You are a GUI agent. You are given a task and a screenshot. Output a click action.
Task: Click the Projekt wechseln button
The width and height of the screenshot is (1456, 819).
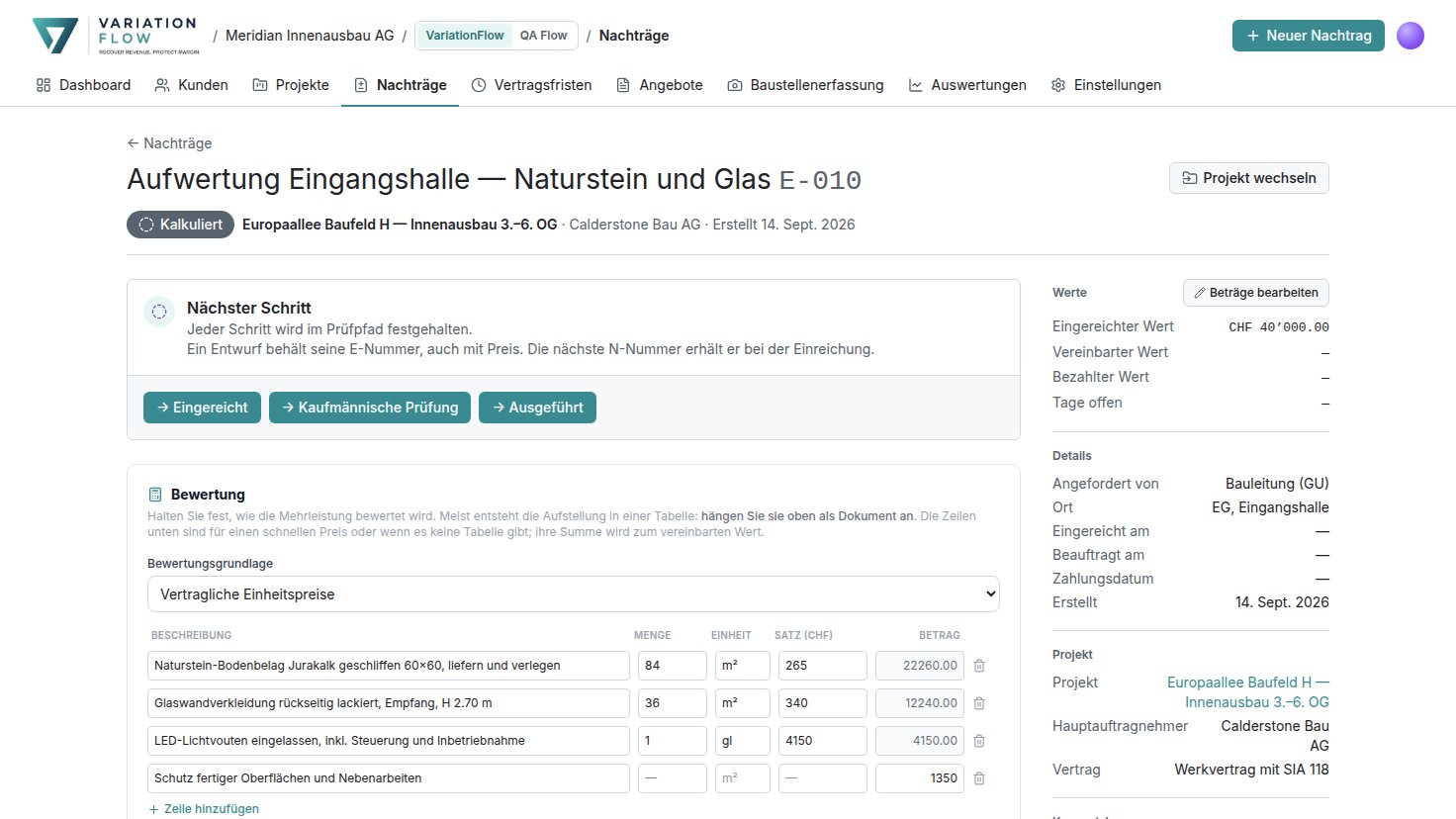(1249, 178)
